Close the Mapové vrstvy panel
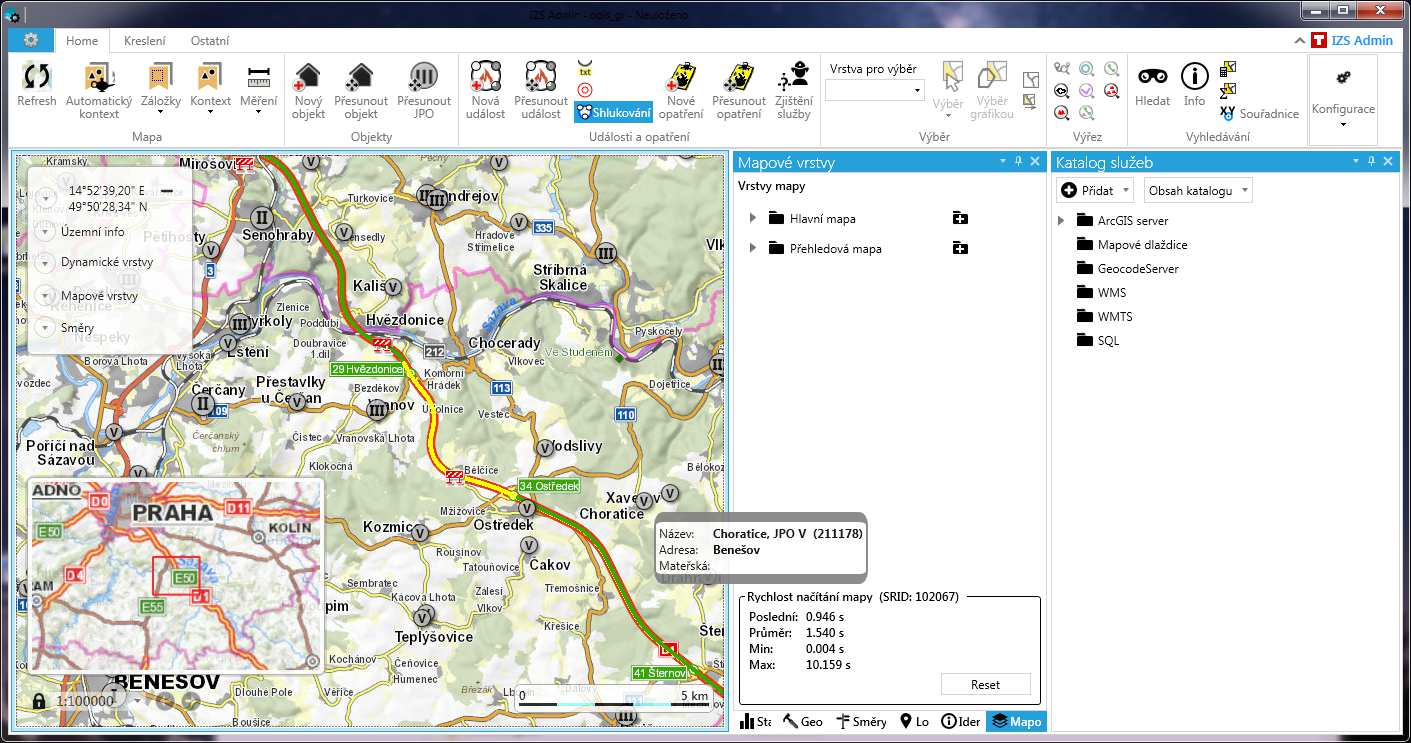Screen dimensions: 1411x743 1035,161
